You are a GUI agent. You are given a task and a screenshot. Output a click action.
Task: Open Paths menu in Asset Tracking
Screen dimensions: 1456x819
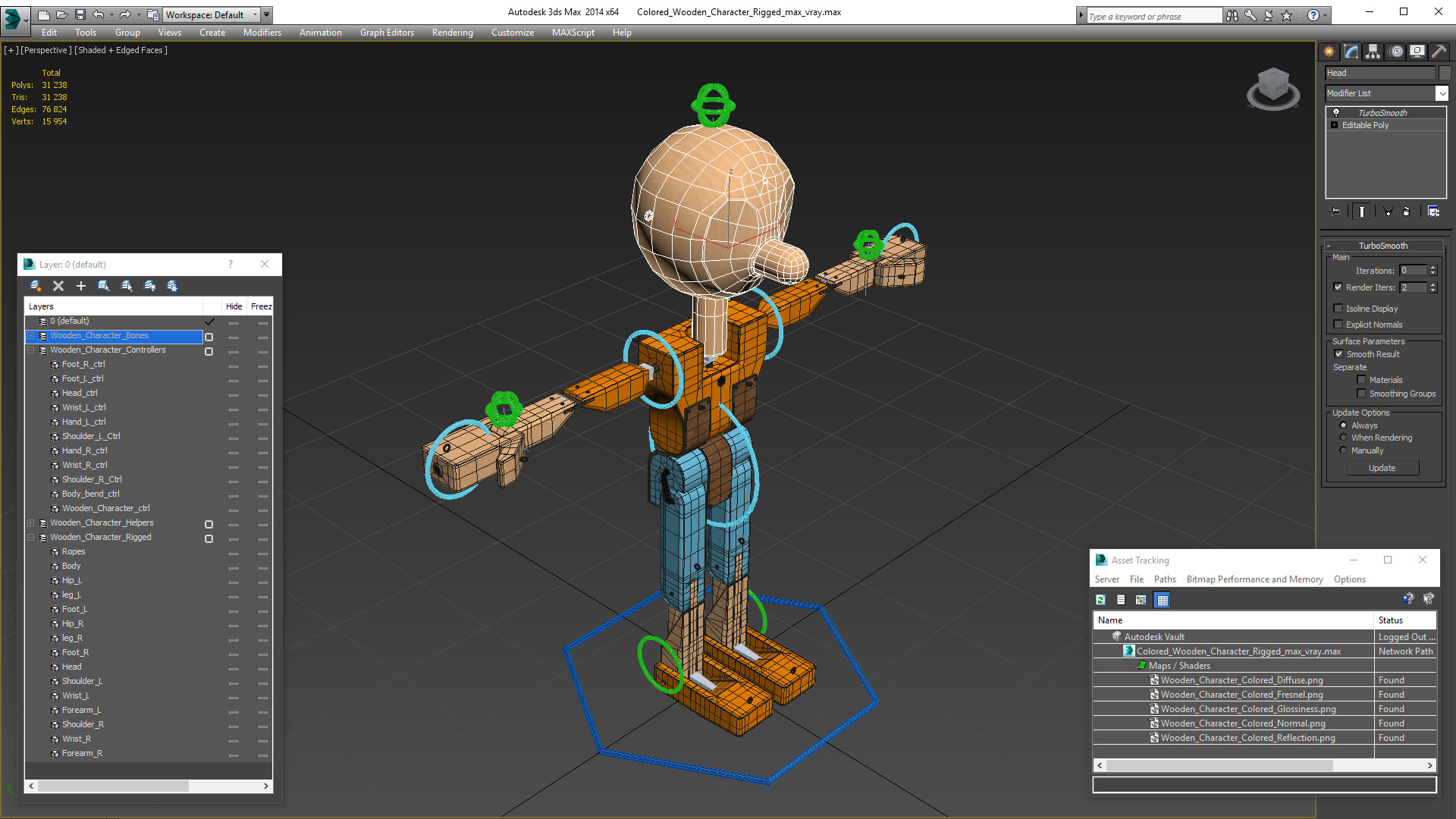(x=1165, y=579)
